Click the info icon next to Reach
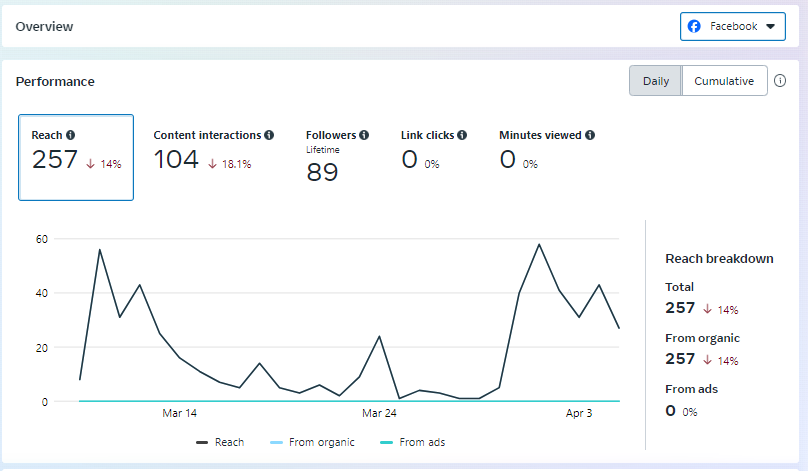Viewport: 808px width, 471px height. (x=71, y=135)
